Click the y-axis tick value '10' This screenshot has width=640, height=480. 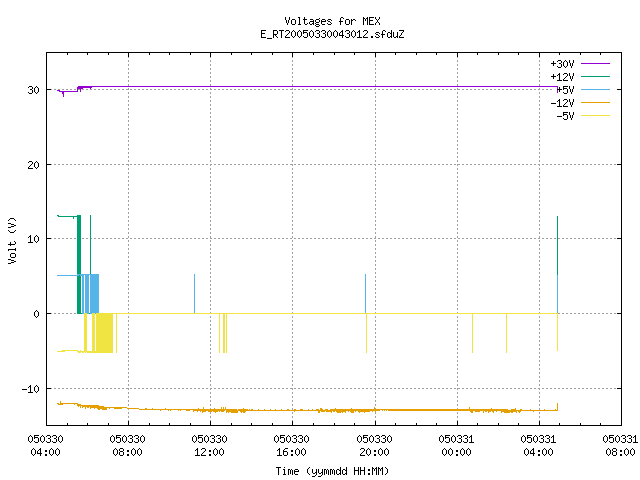[x=33, y=239]
